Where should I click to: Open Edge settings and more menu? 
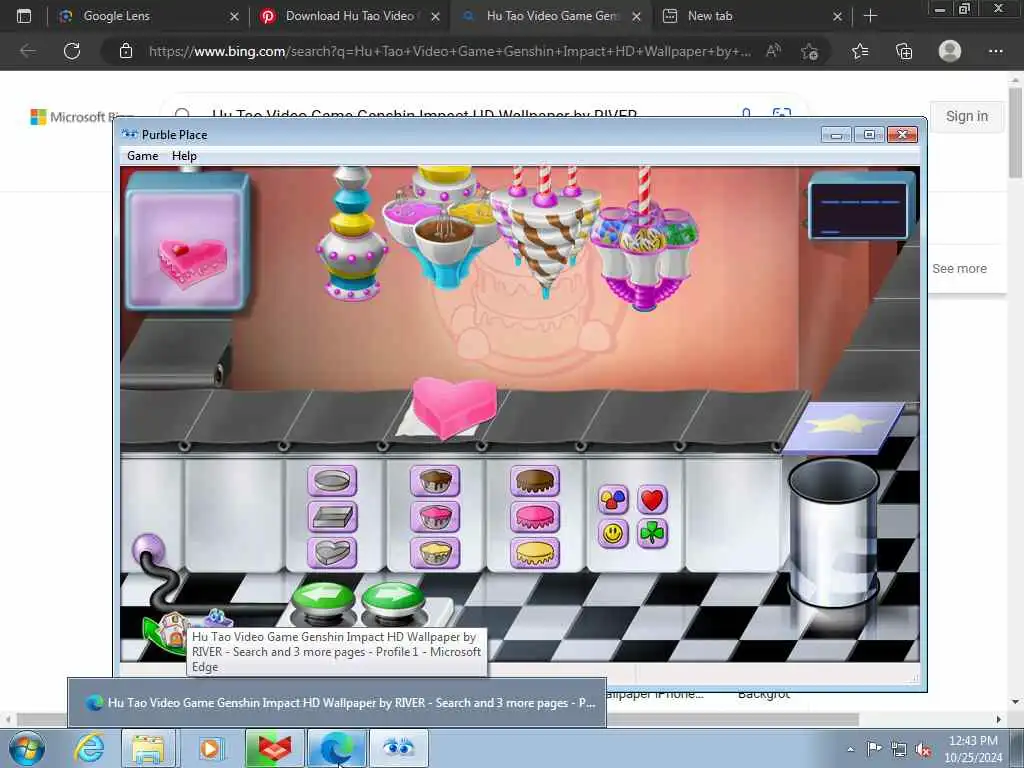tap(995, 51)
